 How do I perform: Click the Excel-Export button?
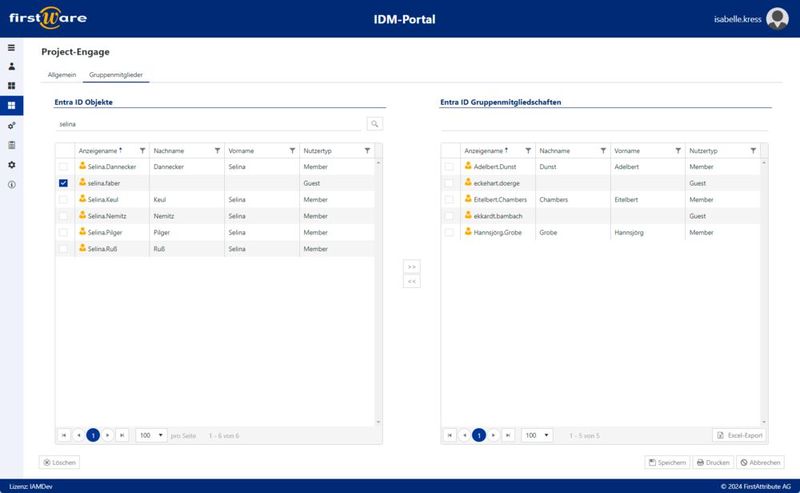click(x=740, y=435)
